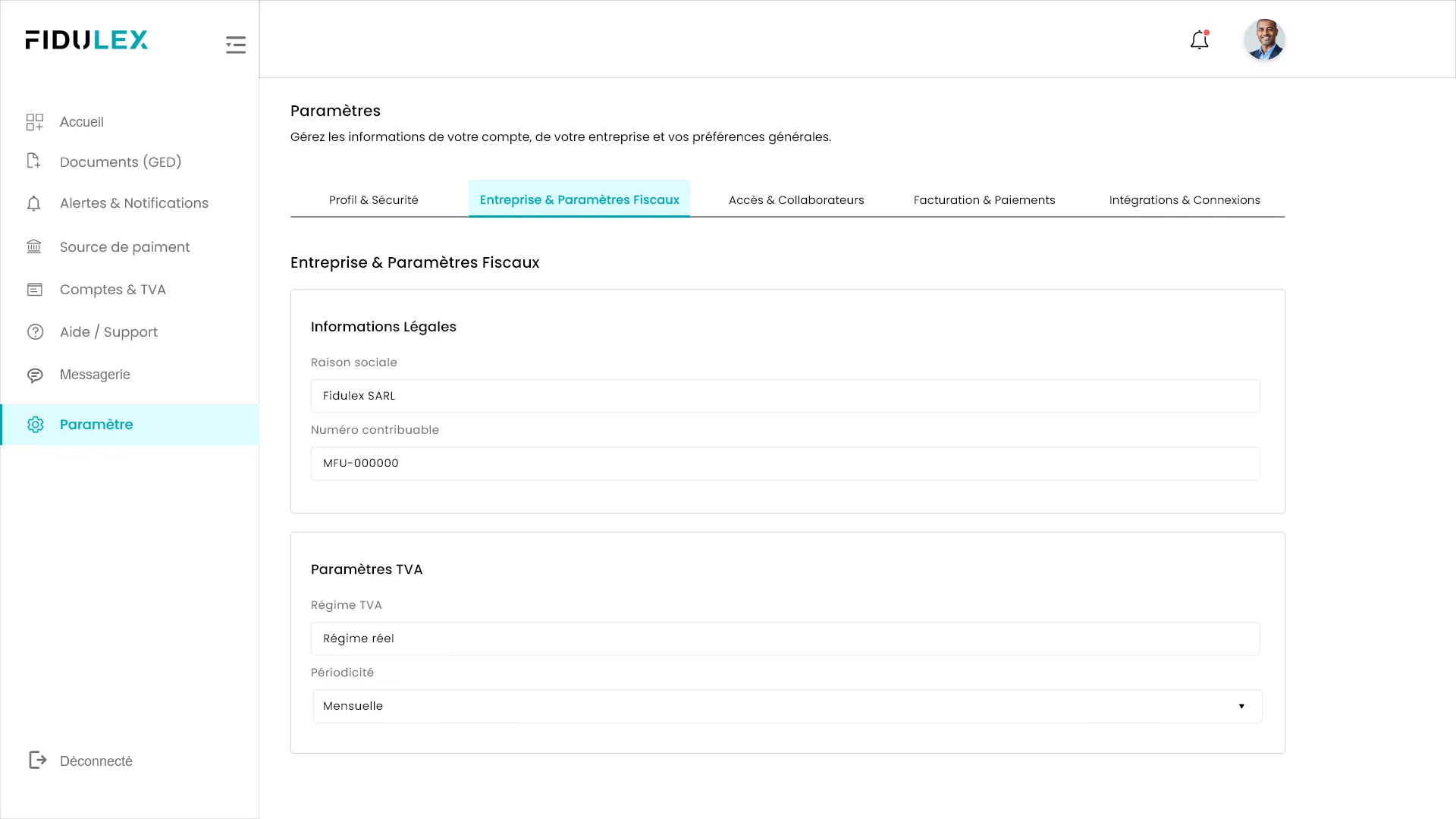The width and height of the screenshot is (1456, 819).
Task: Open Accueil dashboard icon
Action: [x=35, y=122]
